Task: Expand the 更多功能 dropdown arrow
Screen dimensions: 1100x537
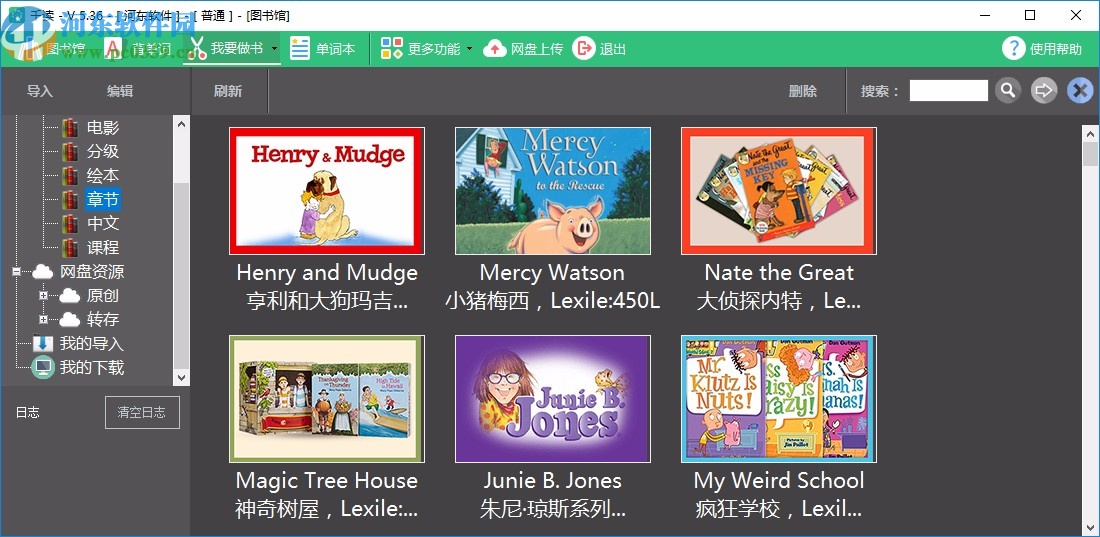Action: click(x=469, y=48)
